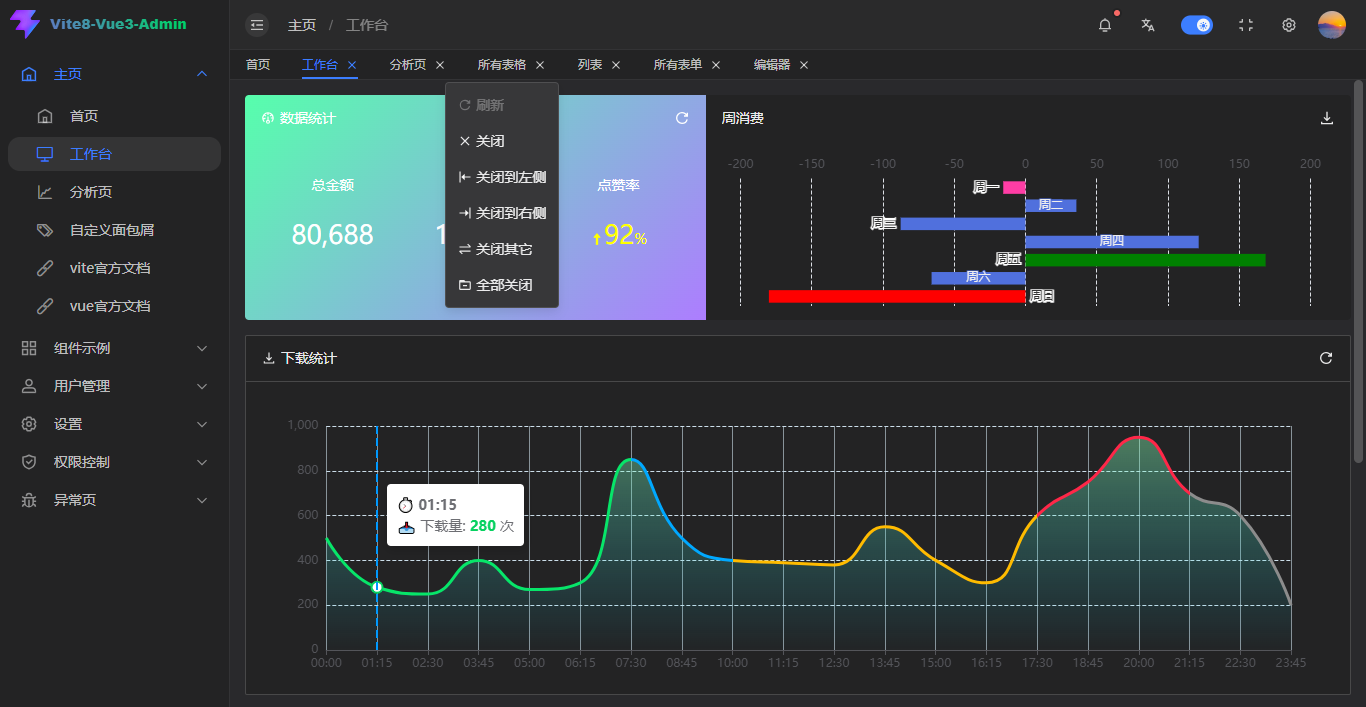Click the 自定义面包屑 tag icon
This screenshot has height=707, width=1366.
45,230
